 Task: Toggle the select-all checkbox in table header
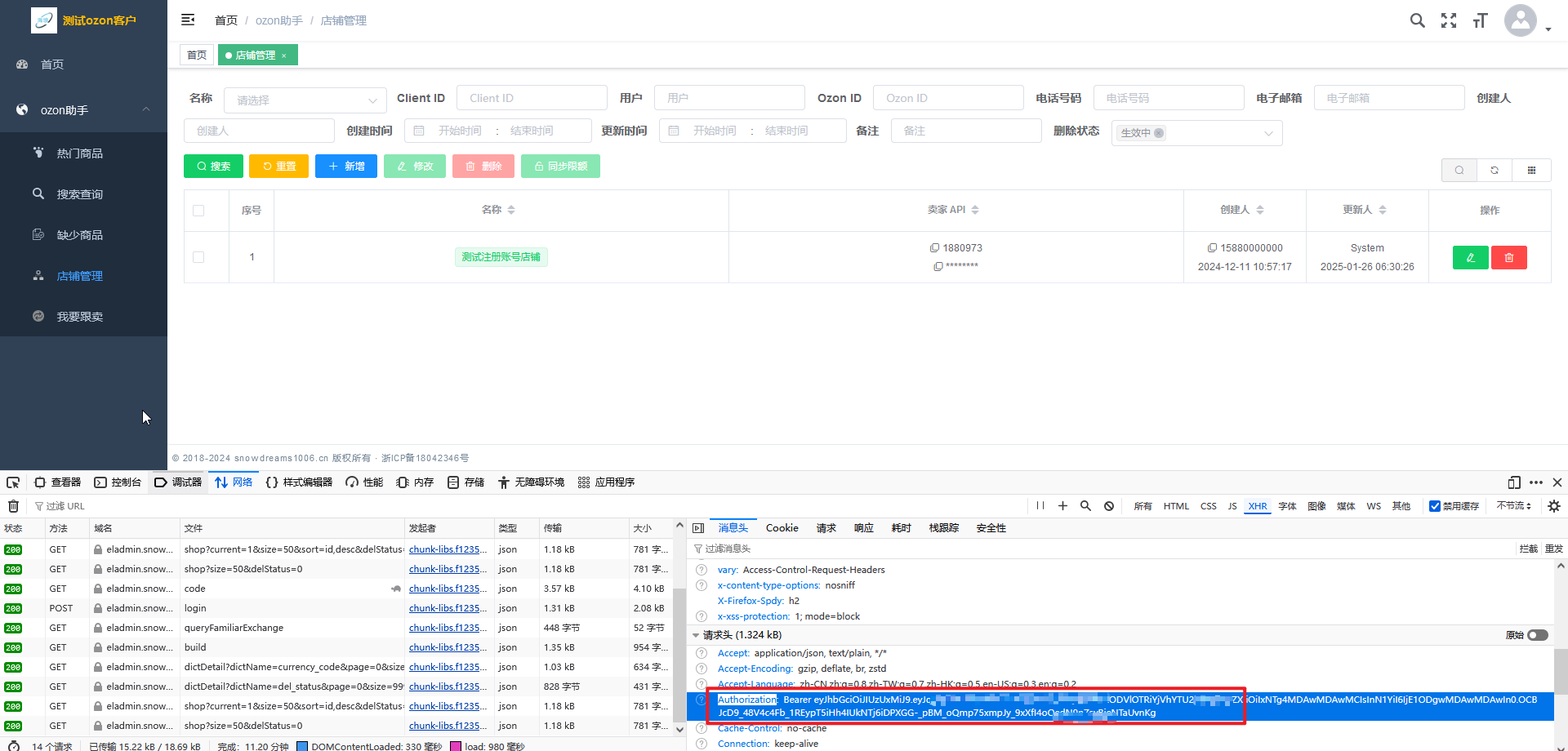pyautogui.click(x=198, y=211)
